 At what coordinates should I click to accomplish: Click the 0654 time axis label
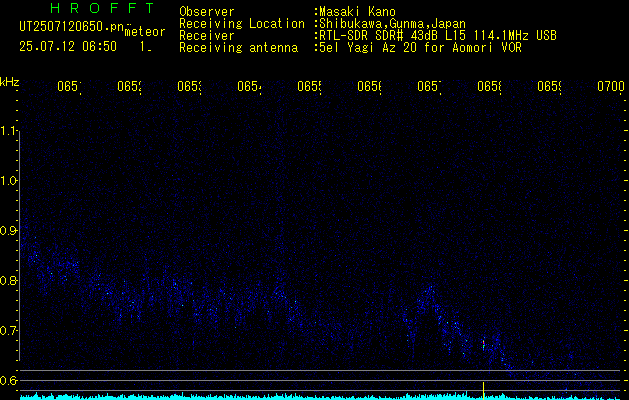249,86
